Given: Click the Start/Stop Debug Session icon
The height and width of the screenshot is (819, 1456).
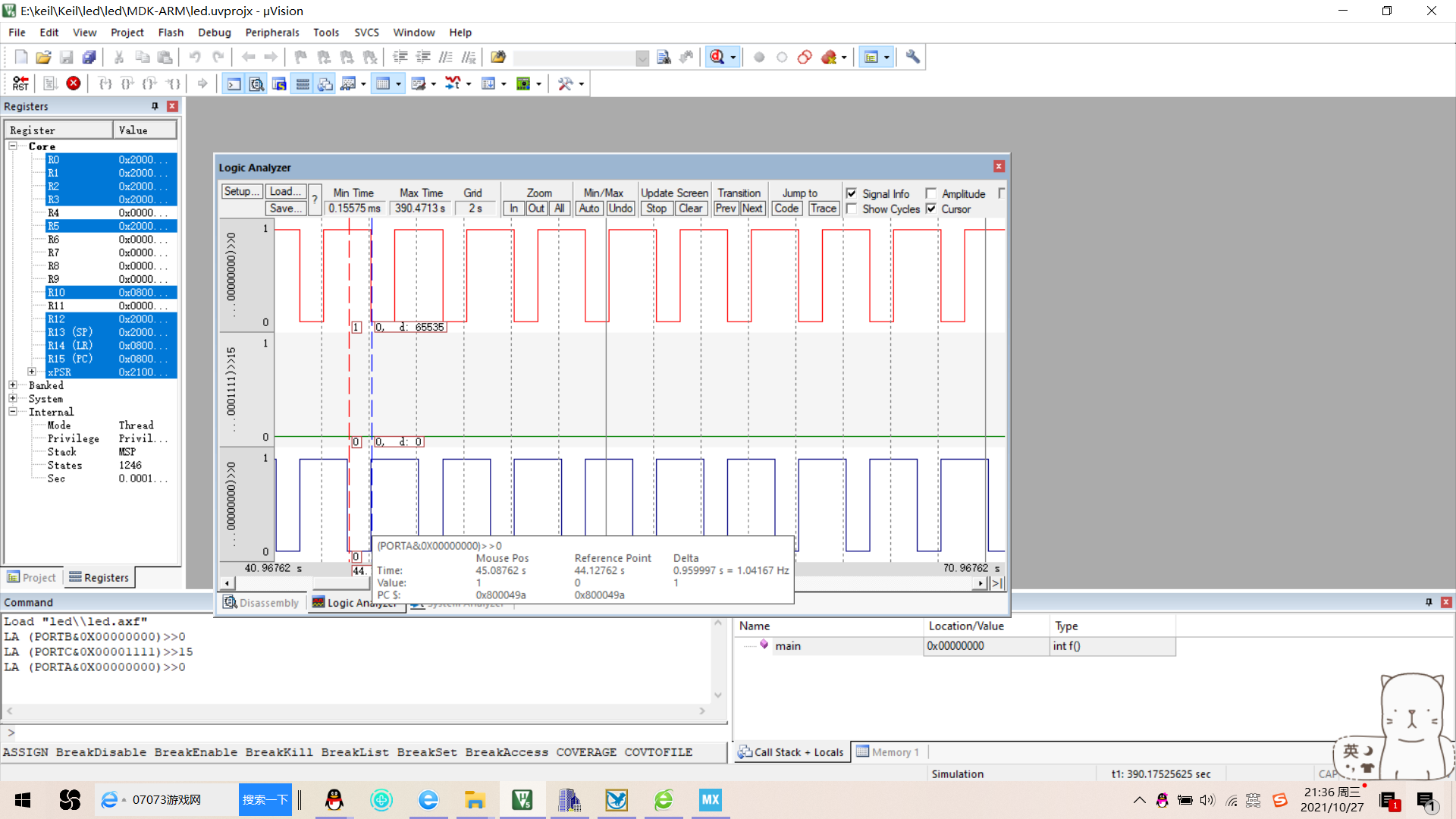Looking at the screenshot, I should (x=717, y=57).
